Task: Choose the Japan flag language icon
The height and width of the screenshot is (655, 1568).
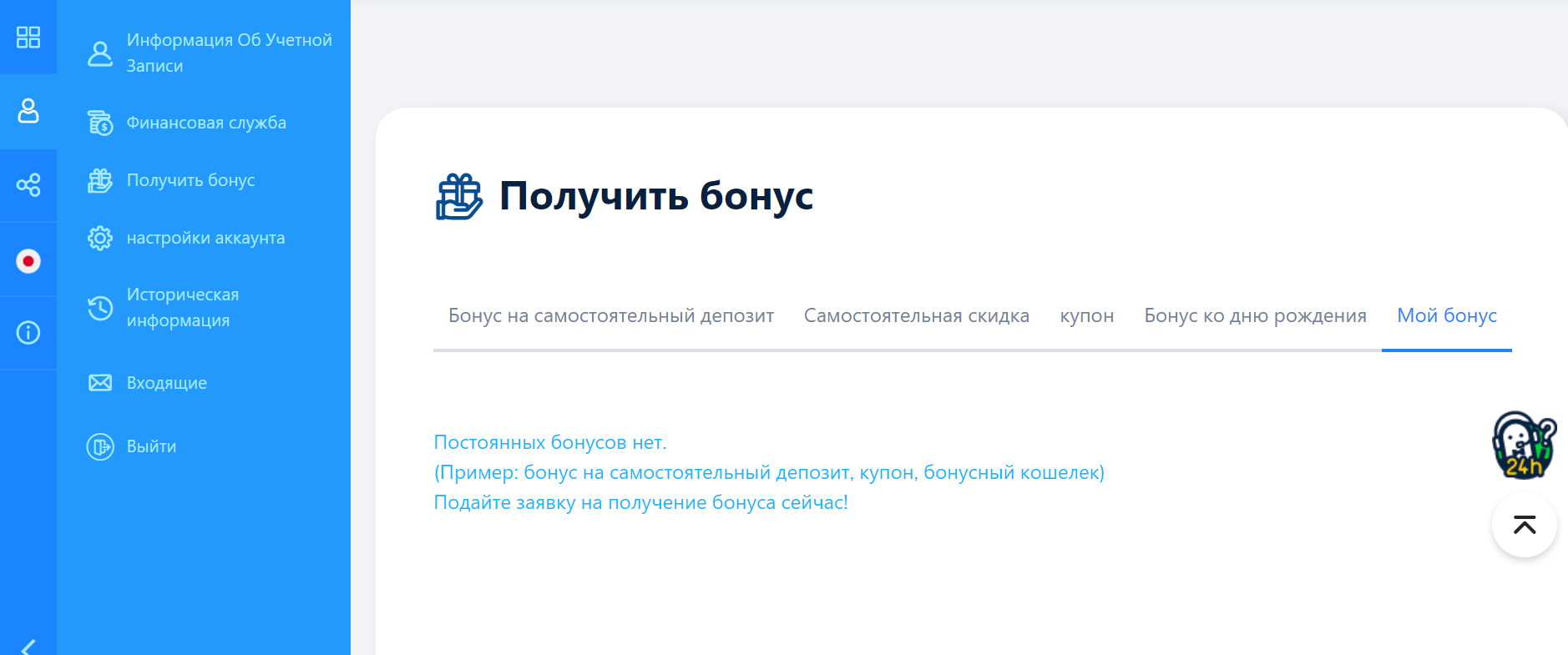Action: (x=28, y=261)
